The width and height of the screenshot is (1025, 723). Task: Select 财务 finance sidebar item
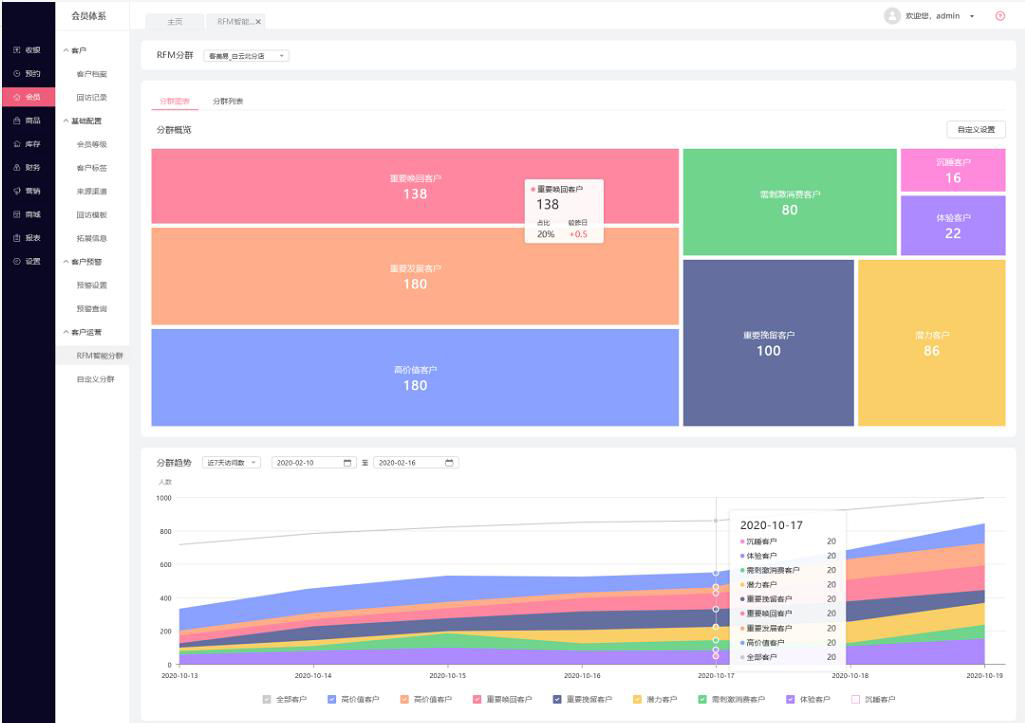point(27,167)
